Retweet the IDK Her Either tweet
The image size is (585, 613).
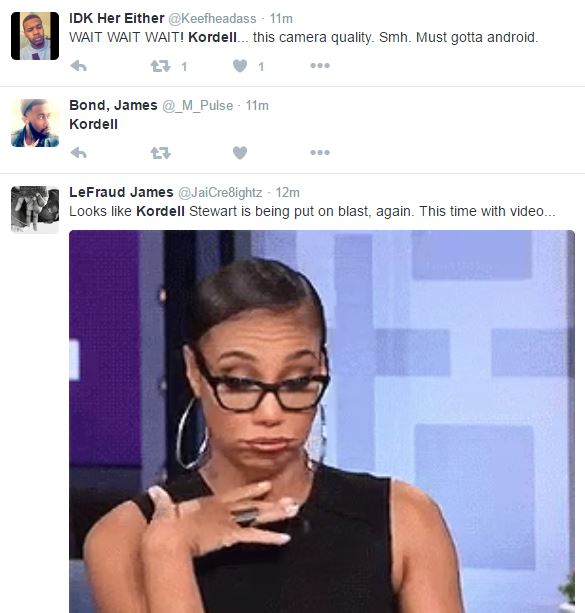click(x=160, y=66)
